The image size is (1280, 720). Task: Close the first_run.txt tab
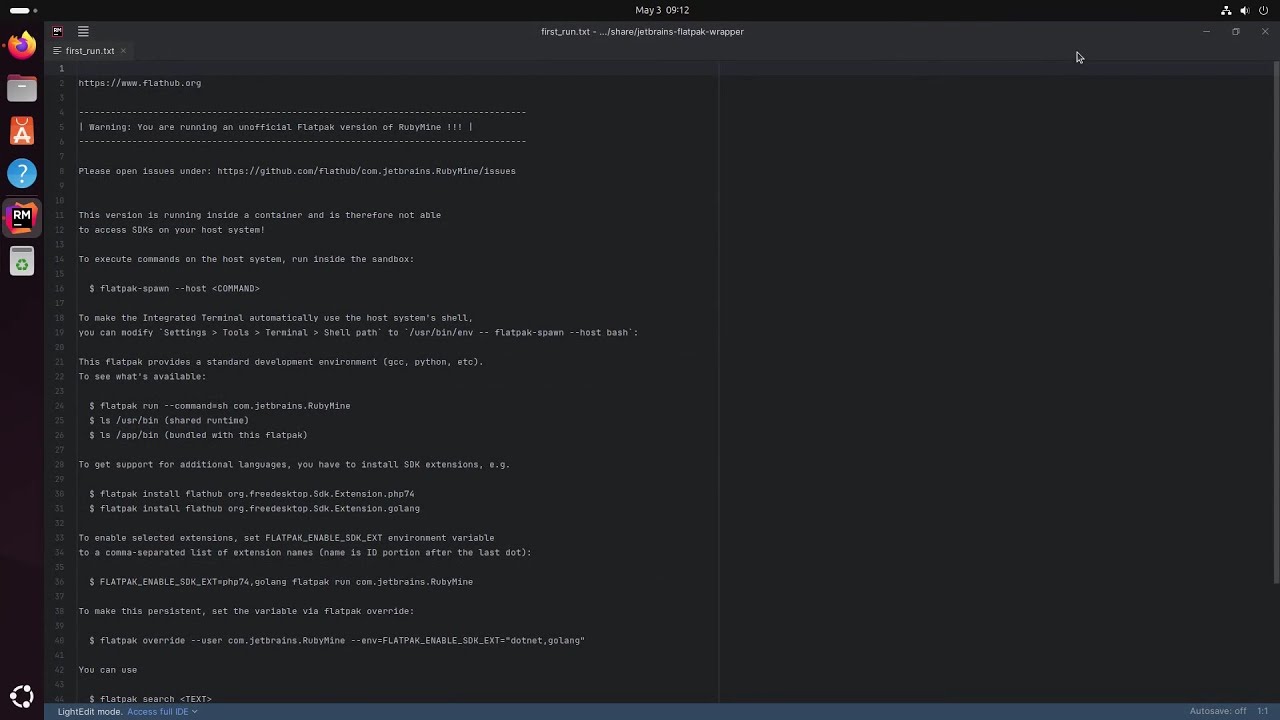pos(123,51)
